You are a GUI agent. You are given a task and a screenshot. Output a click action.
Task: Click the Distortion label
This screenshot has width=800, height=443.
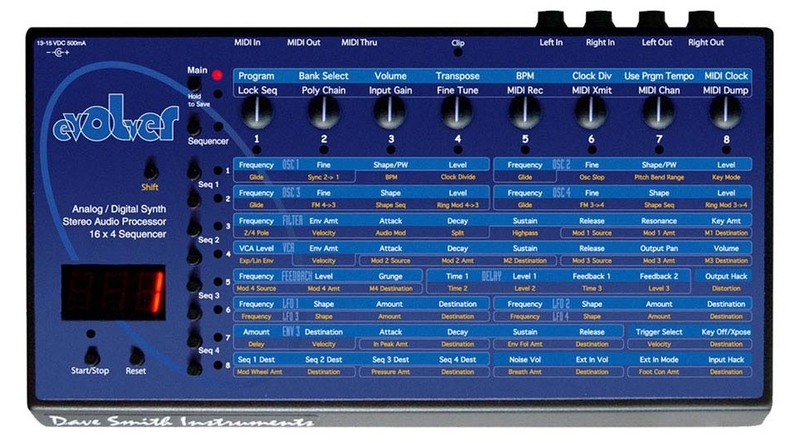(726, 288)
